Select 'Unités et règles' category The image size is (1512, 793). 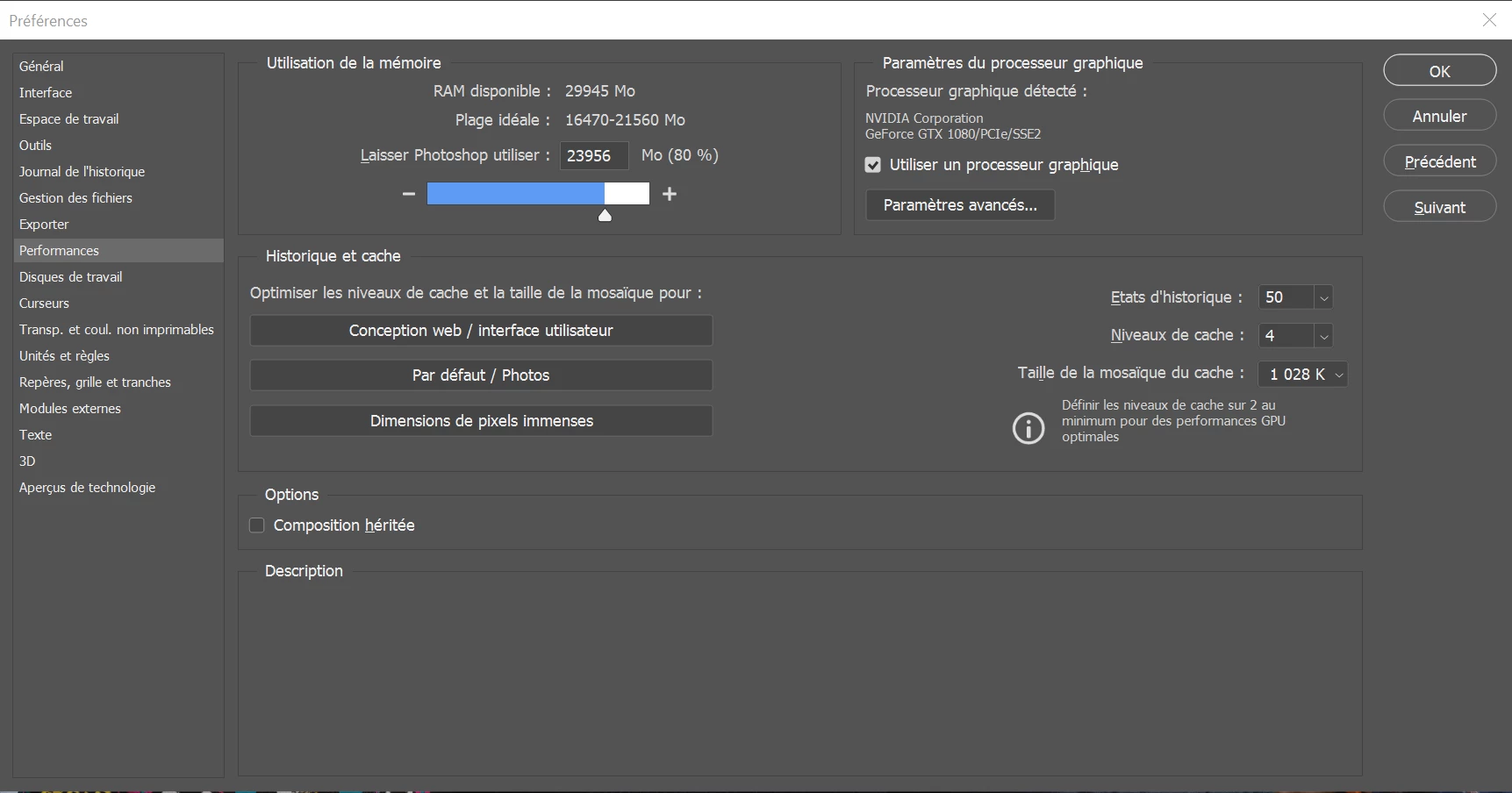[118, 355]
